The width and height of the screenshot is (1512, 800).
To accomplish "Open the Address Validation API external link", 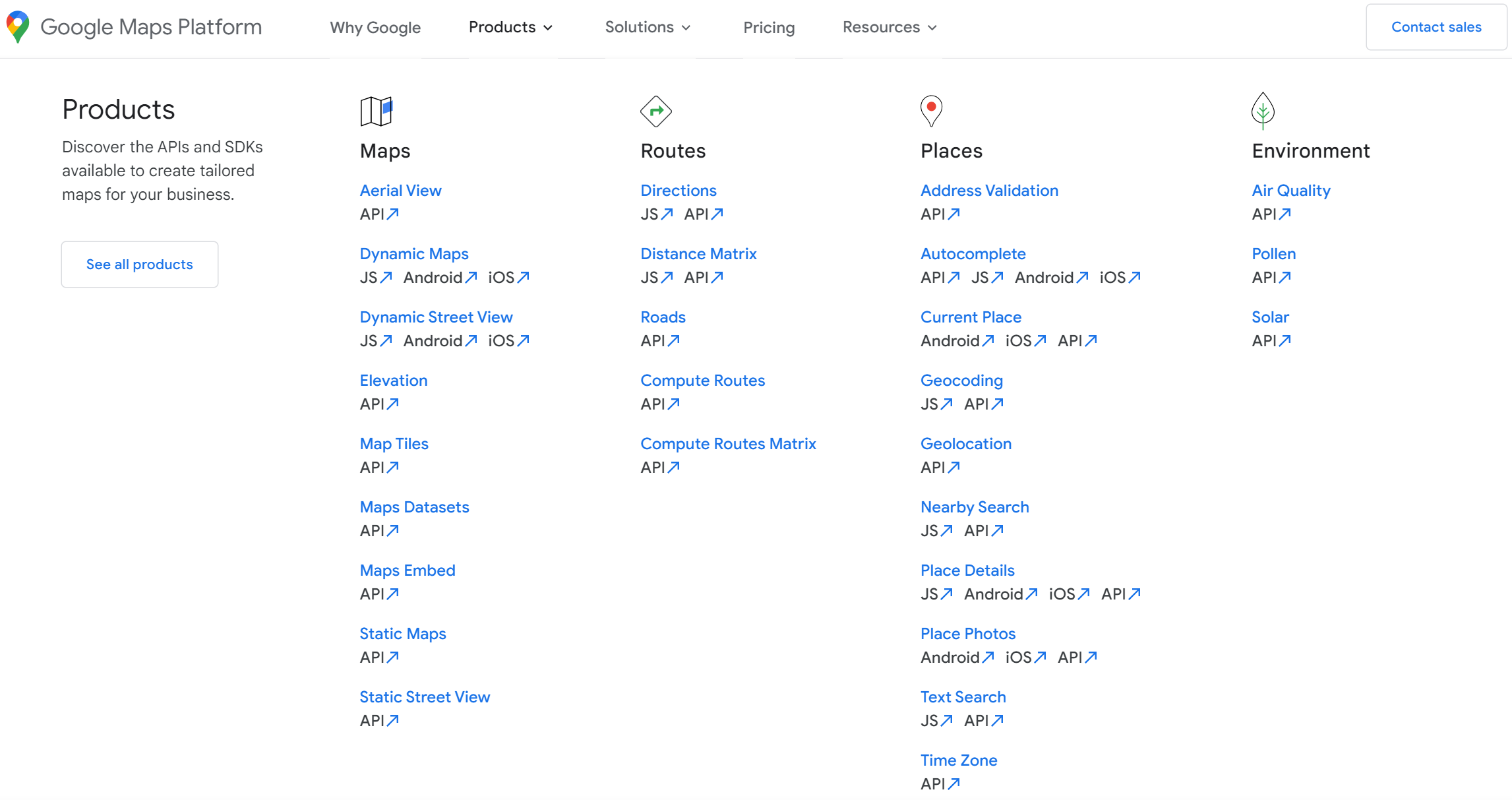I will (940, 214).
